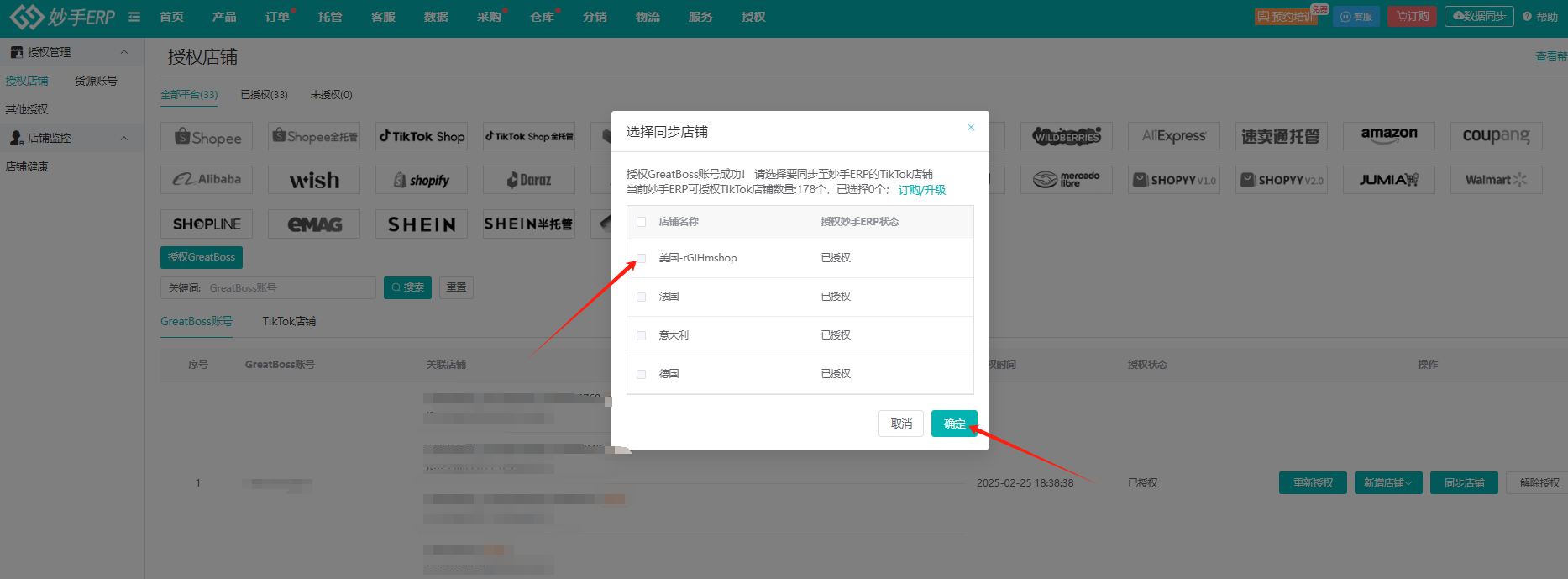Check the 德国 store checkbox

(642, 374)
